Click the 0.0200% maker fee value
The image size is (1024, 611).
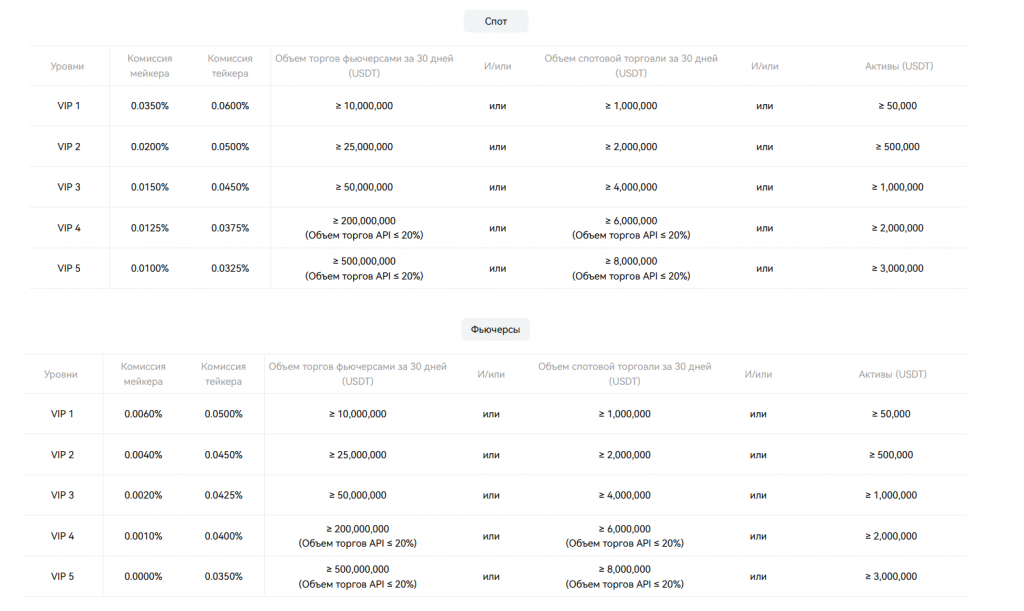click(x=150, y=147)
